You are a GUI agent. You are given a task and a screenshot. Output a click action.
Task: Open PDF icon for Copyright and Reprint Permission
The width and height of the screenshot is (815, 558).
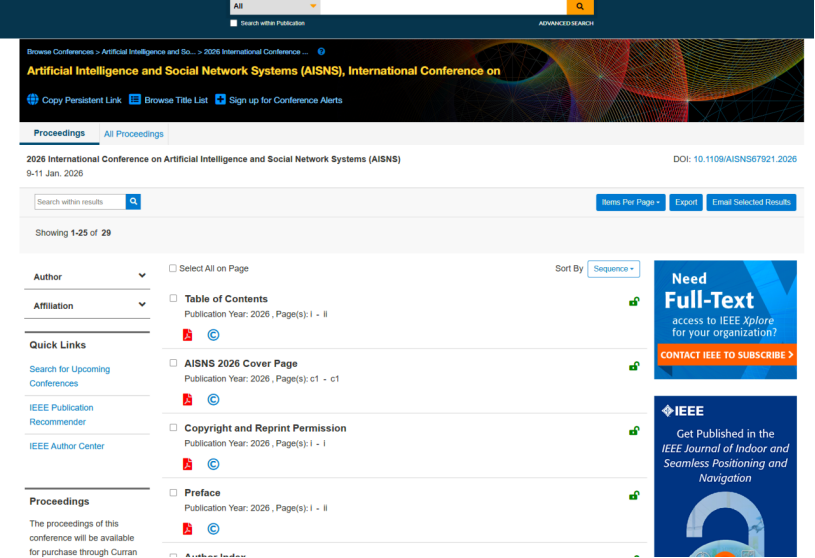click(187, 464)
